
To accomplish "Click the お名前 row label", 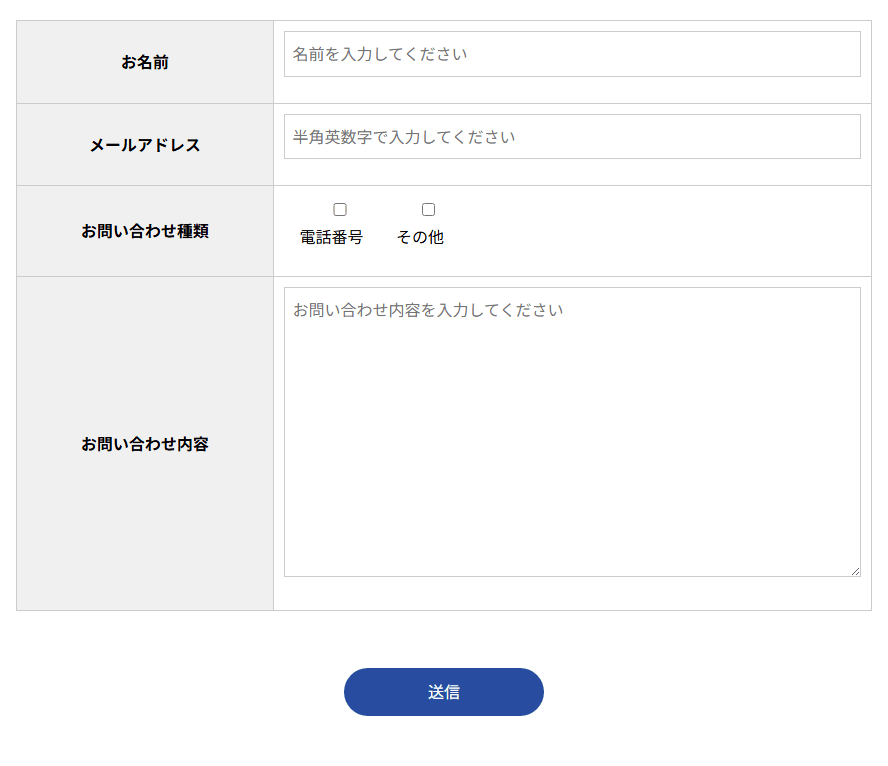I will tap(145, 62).
